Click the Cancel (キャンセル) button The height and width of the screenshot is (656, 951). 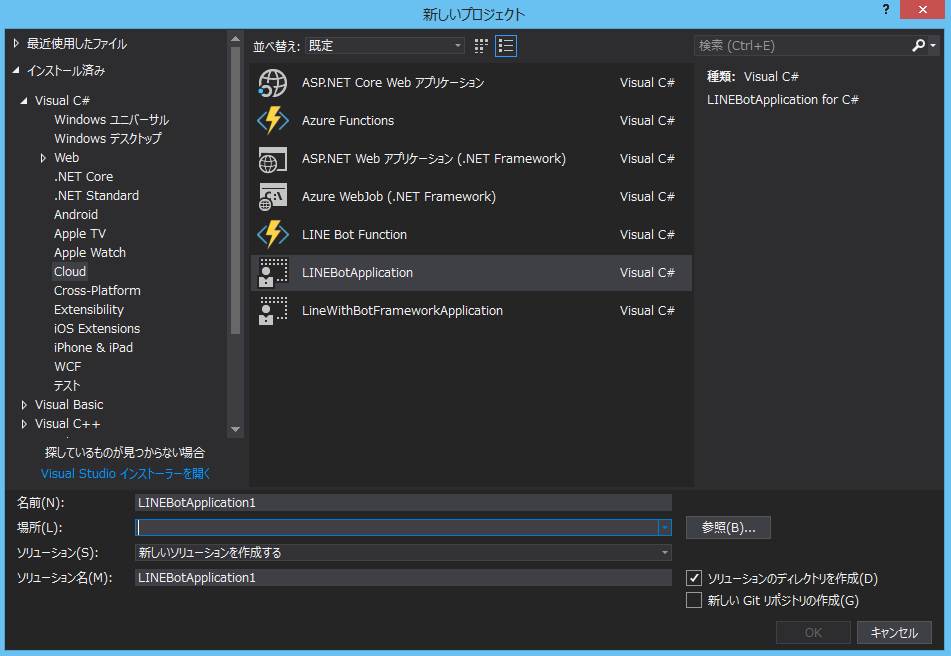894,632
